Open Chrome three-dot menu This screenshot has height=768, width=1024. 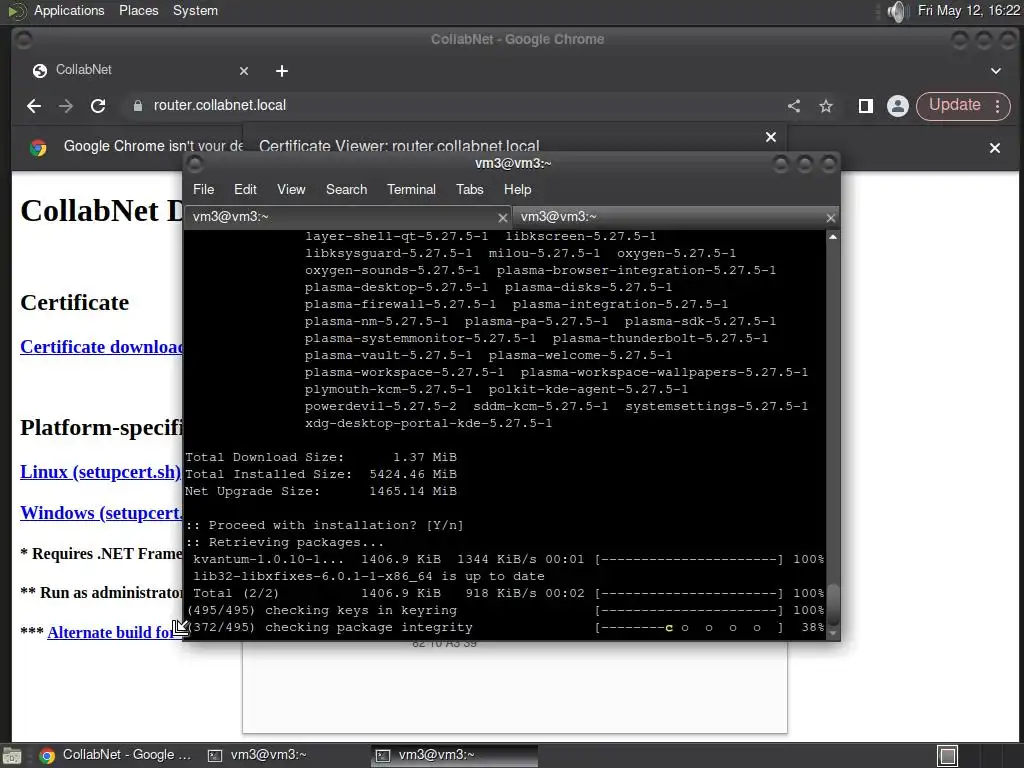point(998,106)
